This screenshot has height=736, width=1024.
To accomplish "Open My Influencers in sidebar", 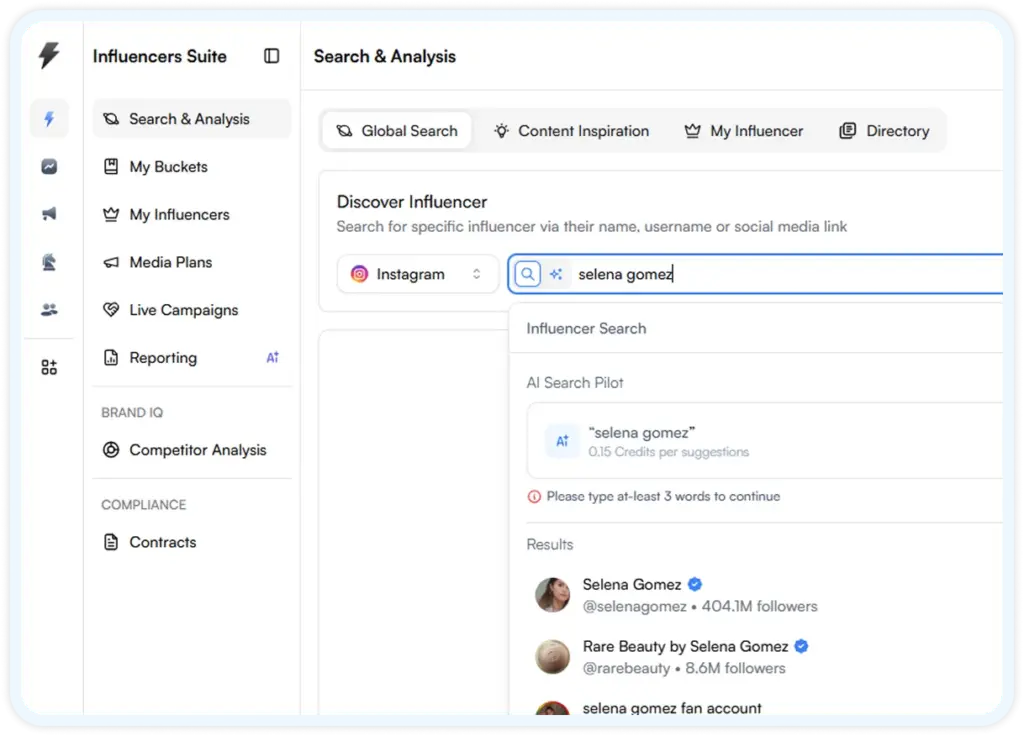I will coord(191,214).
